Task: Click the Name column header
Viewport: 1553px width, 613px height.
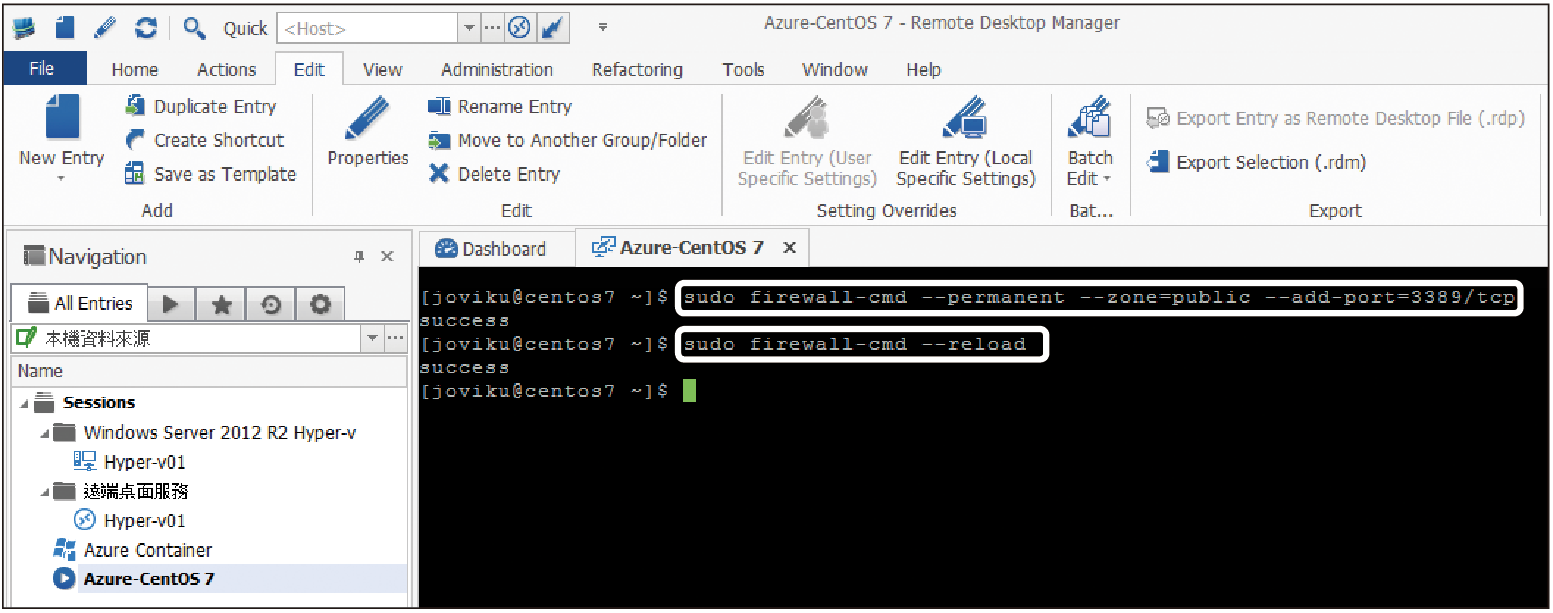Action: (x=209, y=371)
